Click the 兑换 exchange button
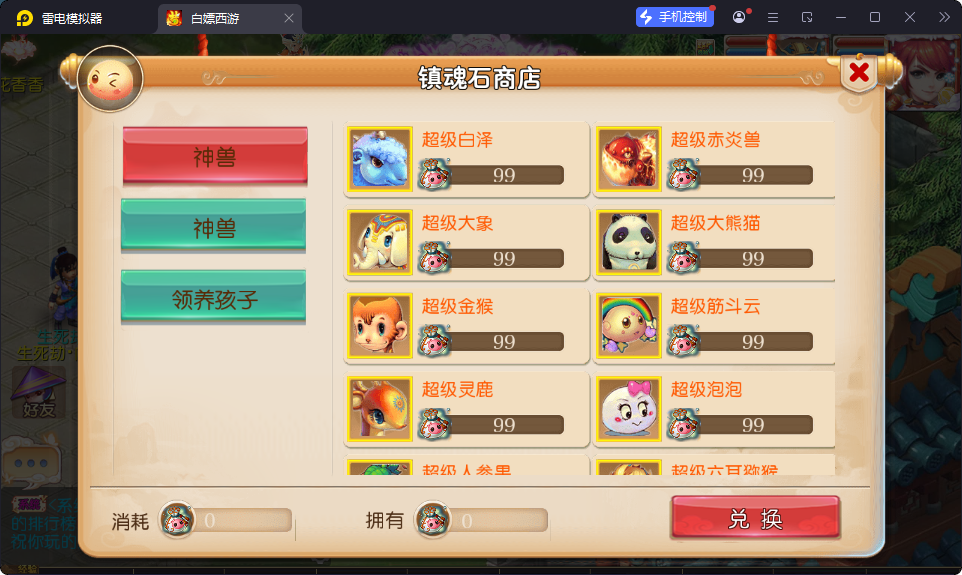 [x=755, y=518]
